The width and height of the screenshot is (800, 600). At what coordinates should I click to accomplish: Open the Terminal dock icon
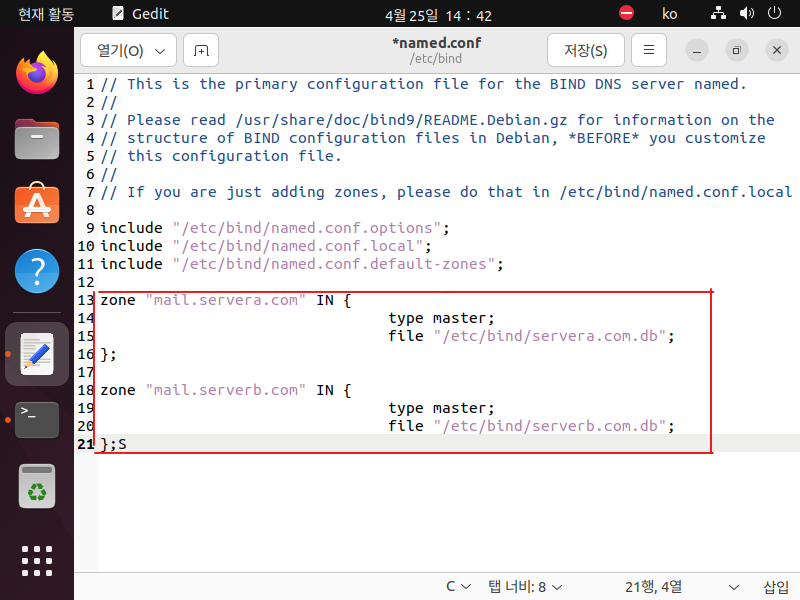[37, 420]
